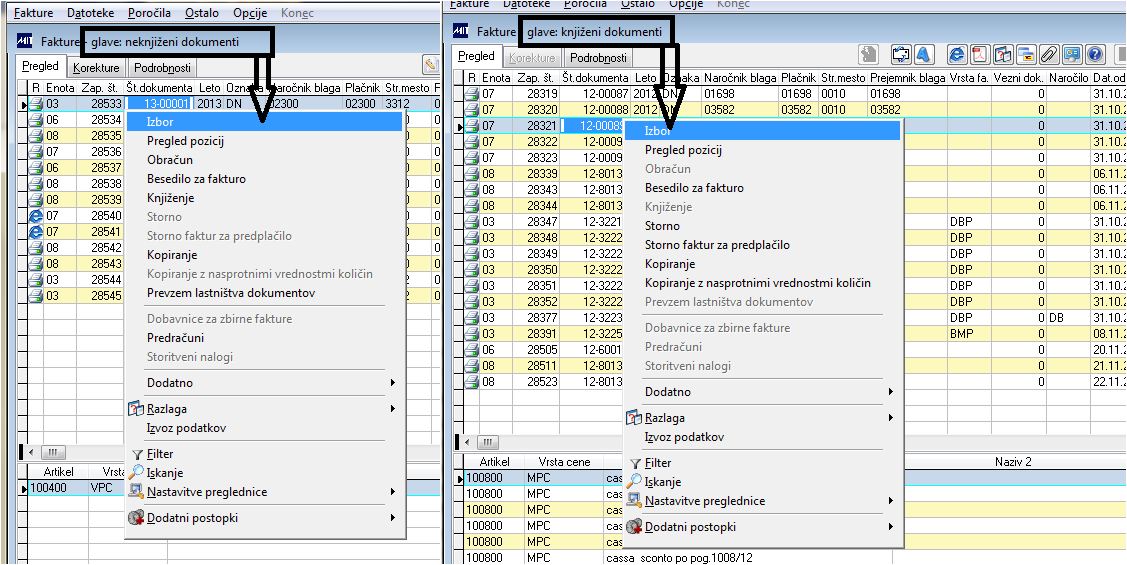
Task: Open the blue question mark help icon
Action: 1095,55
